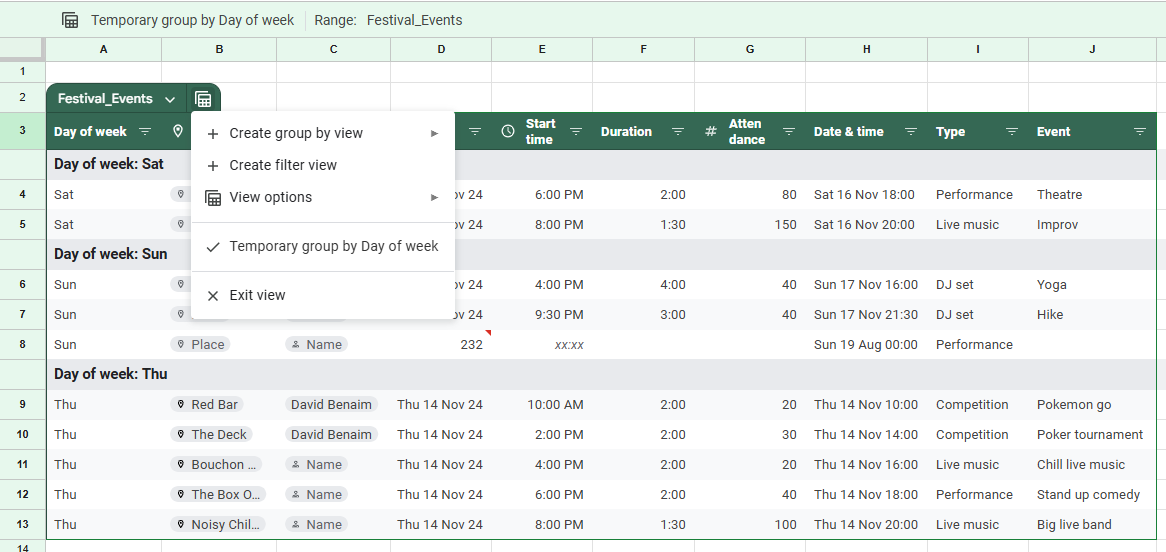This screenshot has width=1166, height=552.
Task: Open View options submenu
Action: pyautogui.click(x=323, y=197)
